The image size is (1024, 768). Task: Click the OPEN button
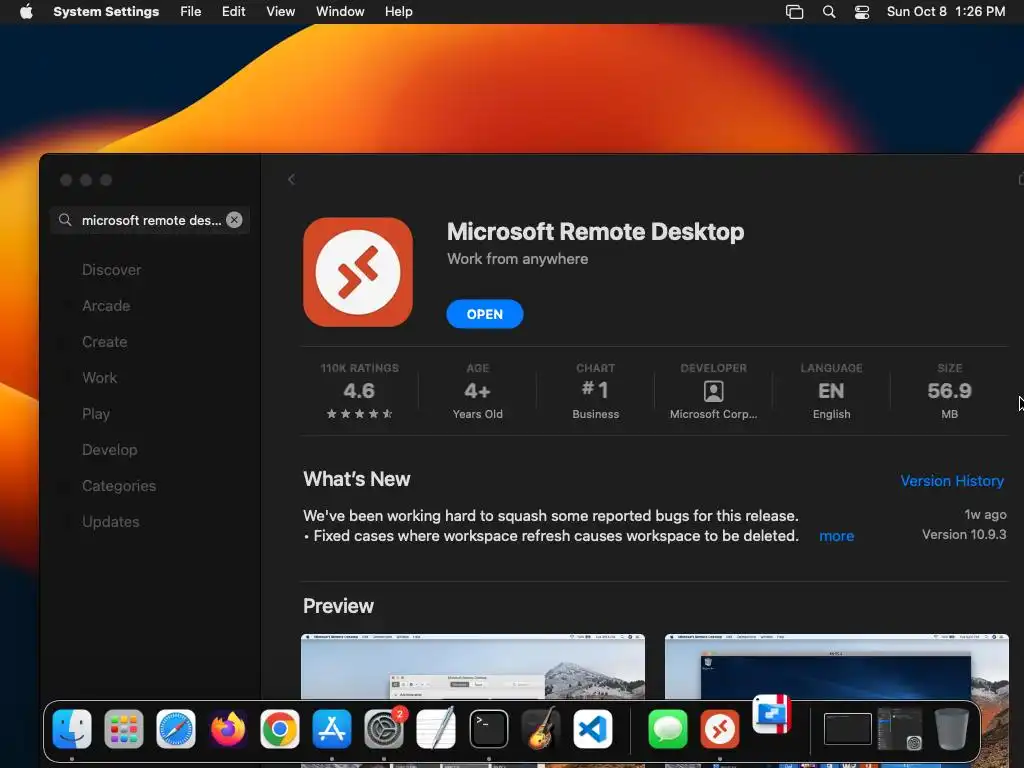485,314
